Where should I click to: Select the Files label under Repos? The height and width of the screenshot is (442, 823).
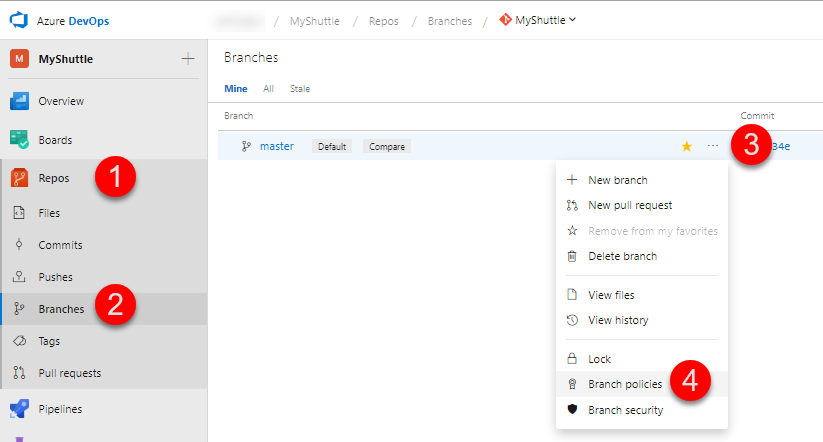pyautogui.click(x=49, y=213)
